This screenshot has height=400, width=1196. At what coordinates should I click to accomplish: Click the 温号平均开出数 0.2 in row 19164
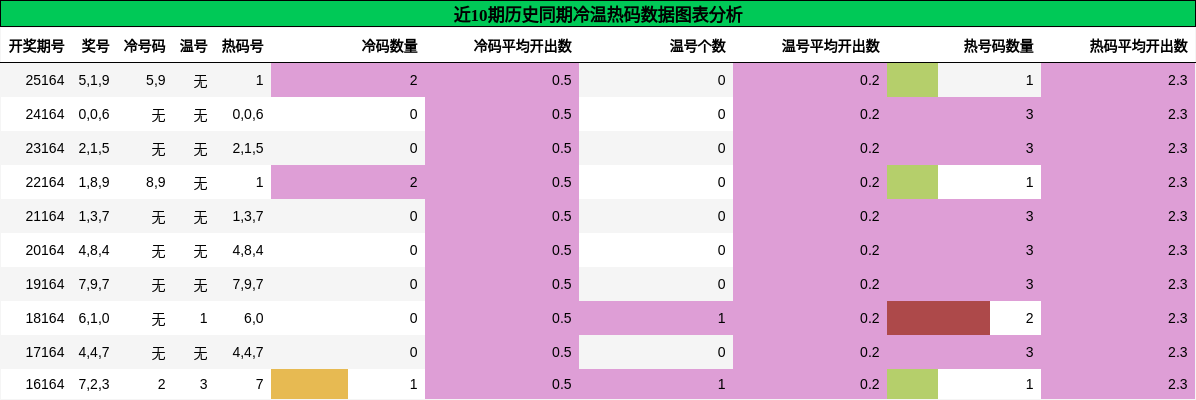870,284
